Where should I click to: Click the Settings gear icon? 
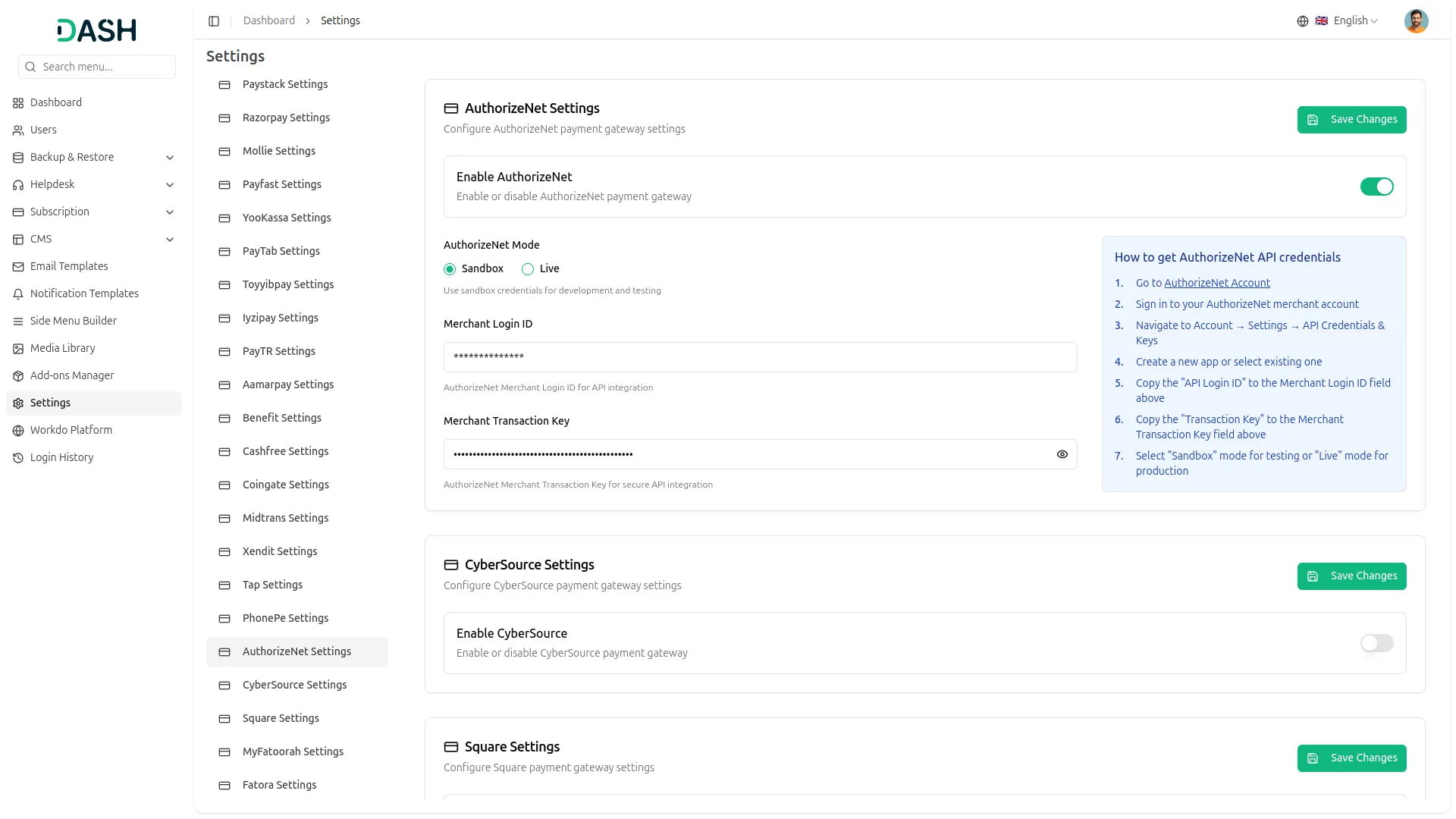coord(18,403)
